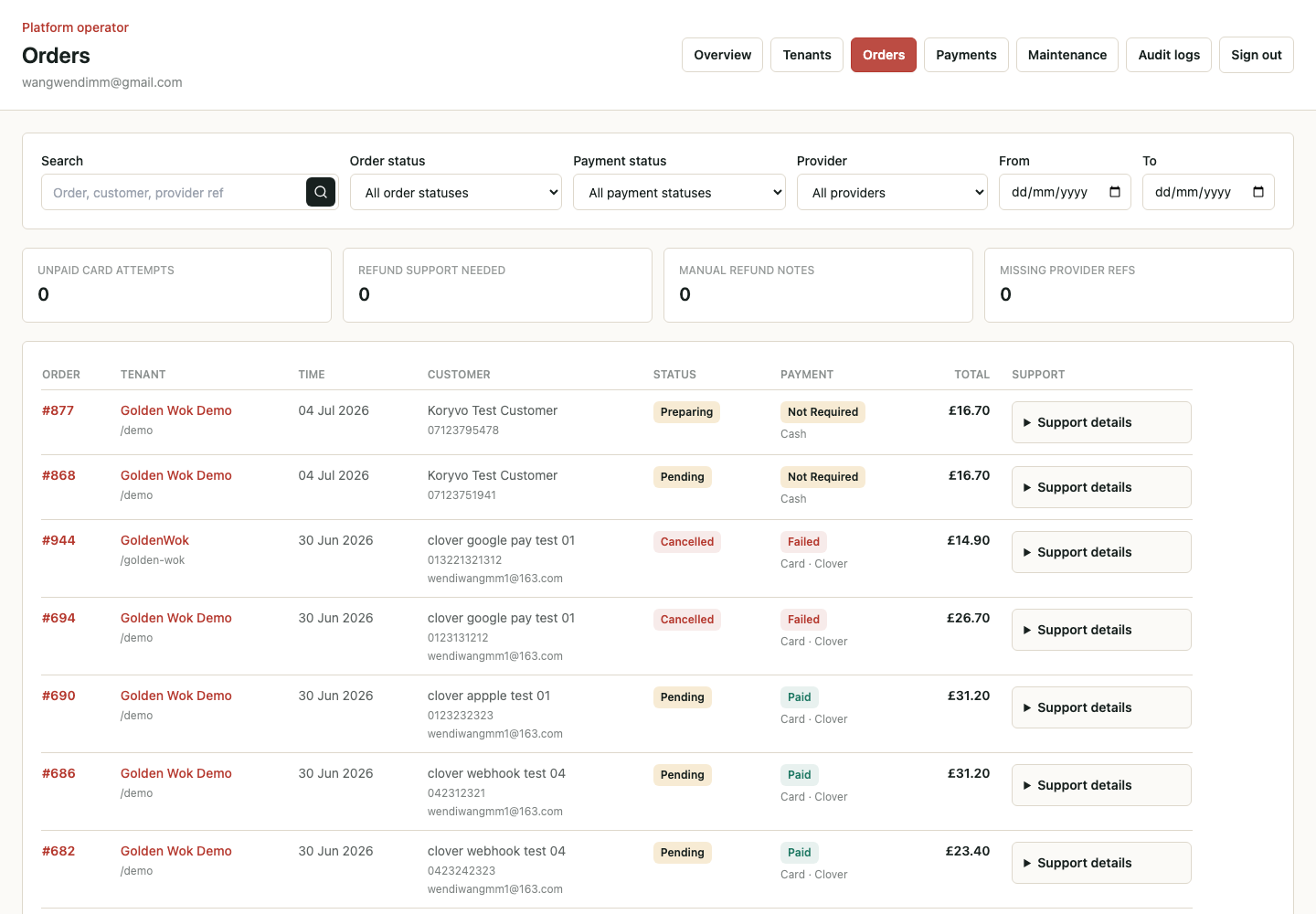This screenshot has height=914, width=1316.
Task: Switch to the Tenants tab
Action: pos(807,55)
